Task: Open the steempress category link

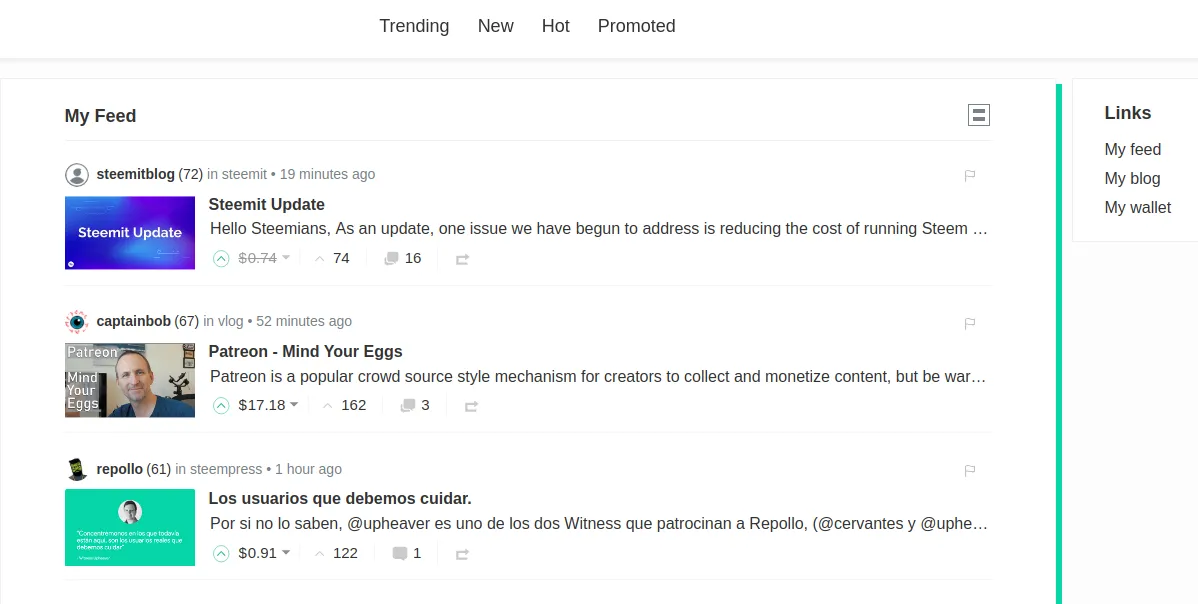Action: pyautogui.click(x=226, y=469)
